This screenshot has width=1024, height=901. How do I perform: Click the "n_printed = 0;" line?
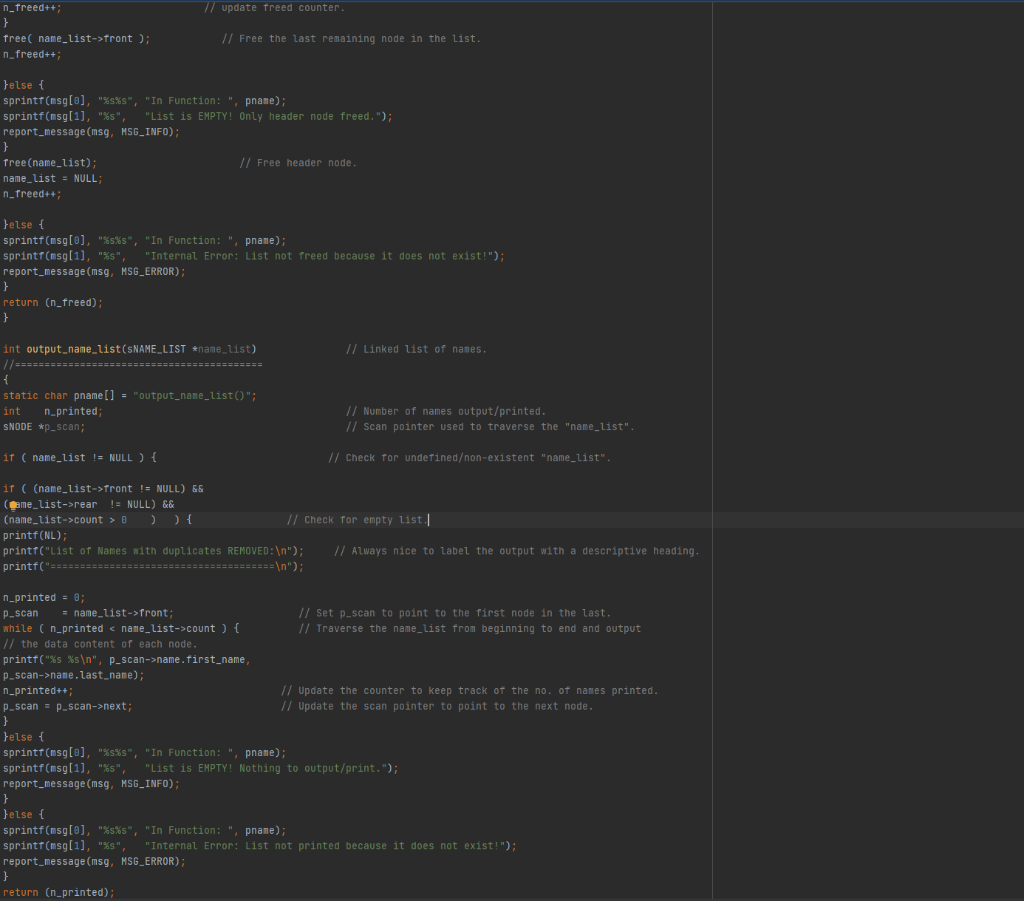coord(44,597)
